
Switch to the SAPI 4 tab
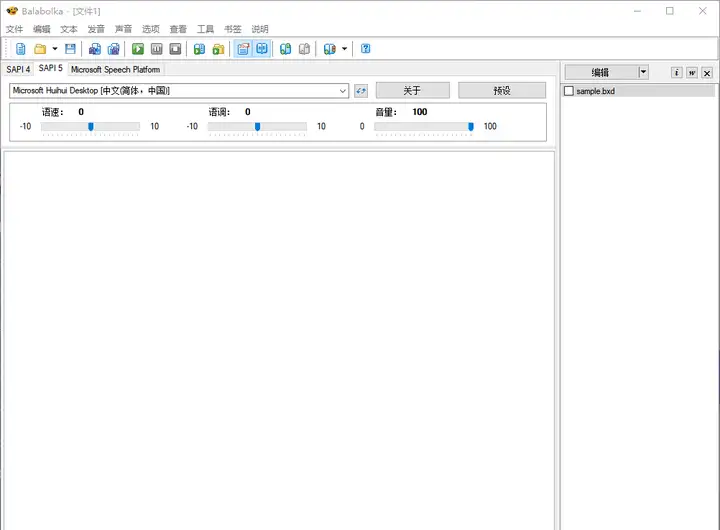tap(18, 69)
